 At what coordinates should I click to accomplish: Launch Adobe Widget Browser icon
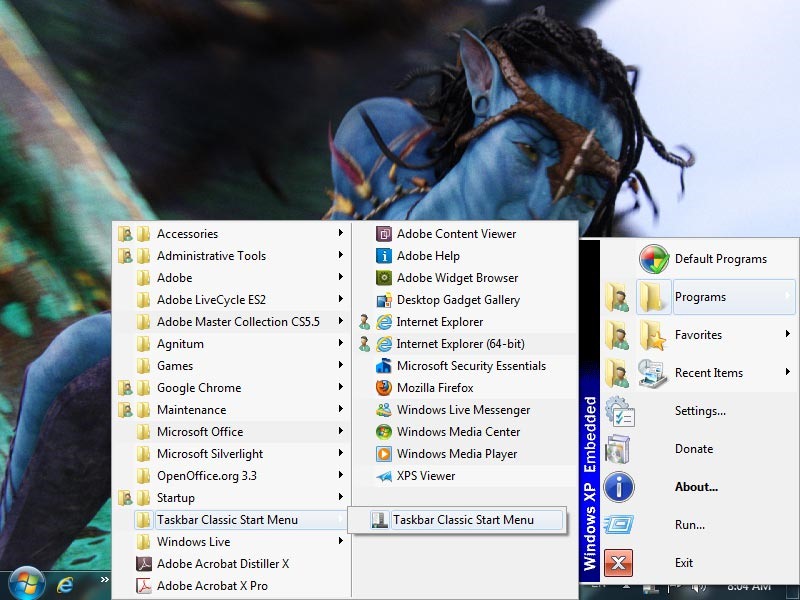pos(384,278)
